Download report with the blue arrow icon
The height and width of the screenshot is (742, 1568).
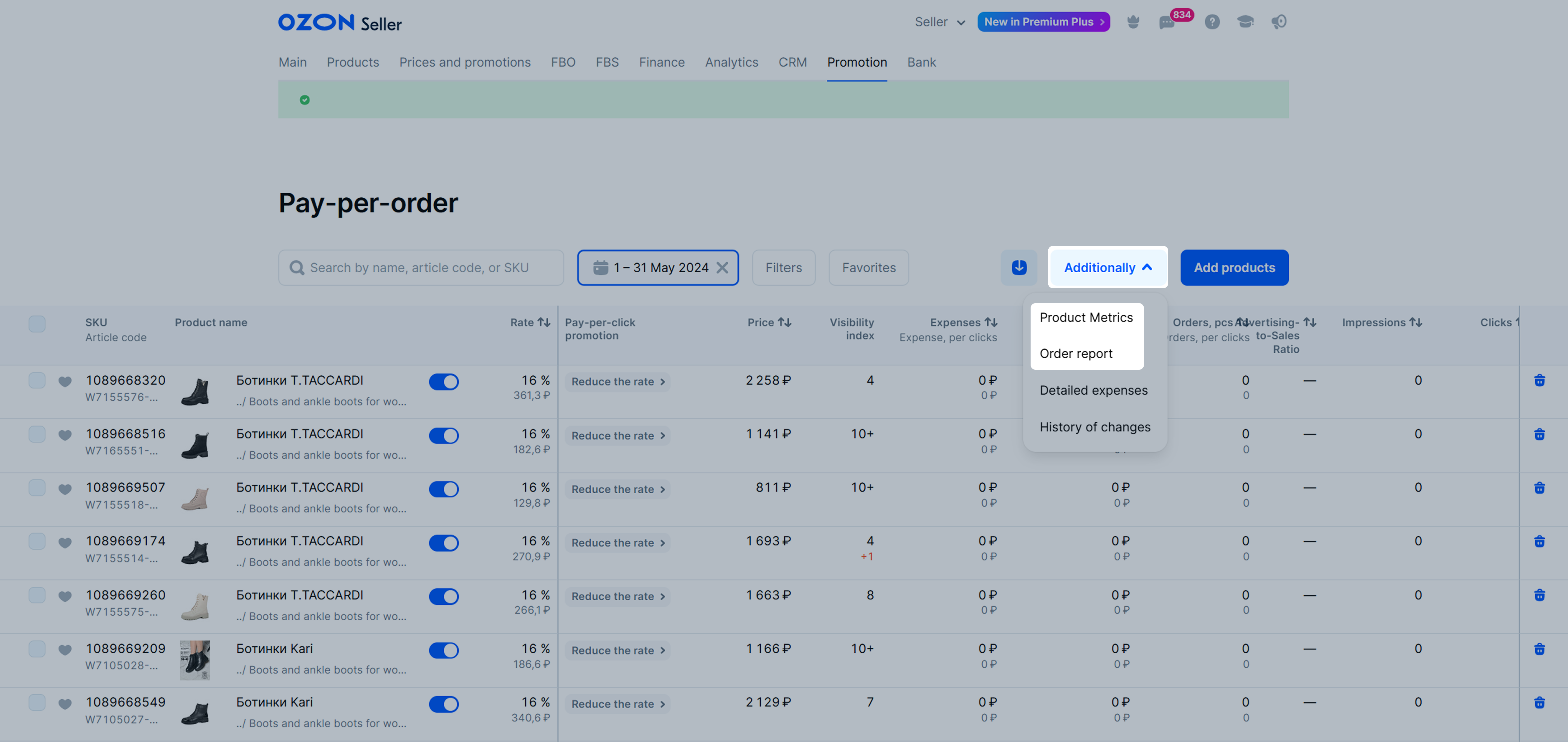click(x=1019, y=267)
